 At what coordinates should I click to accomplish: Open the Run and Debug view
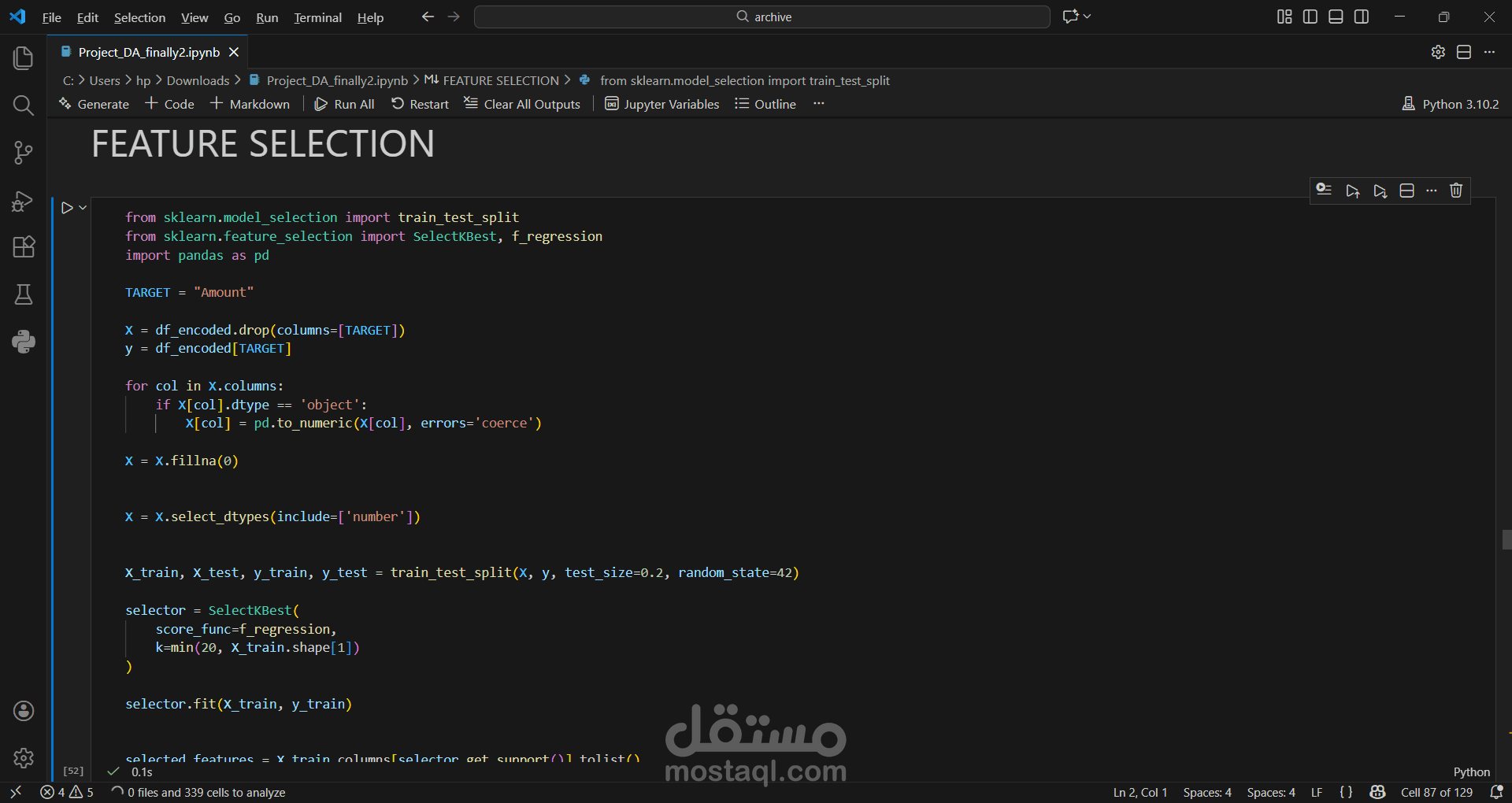coord(24,201)
